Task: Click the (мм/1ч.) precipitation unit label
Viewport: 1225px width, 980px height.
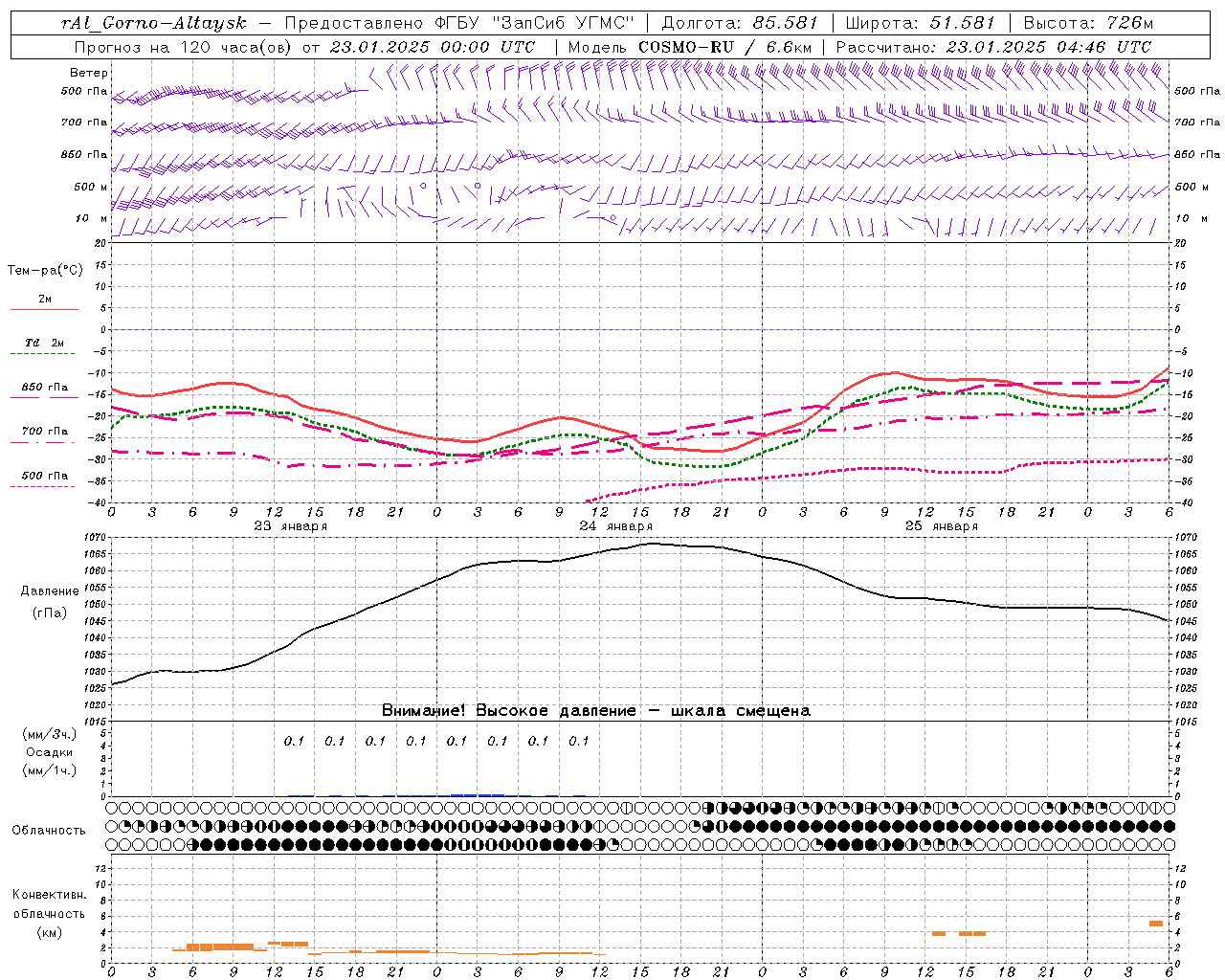Action: pyautogui.click(x=50, y=770)
